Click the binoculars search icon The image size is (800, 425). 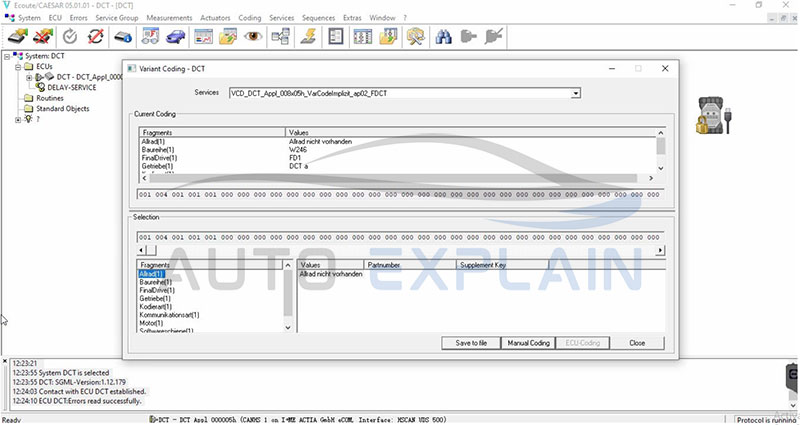[443, 37]
